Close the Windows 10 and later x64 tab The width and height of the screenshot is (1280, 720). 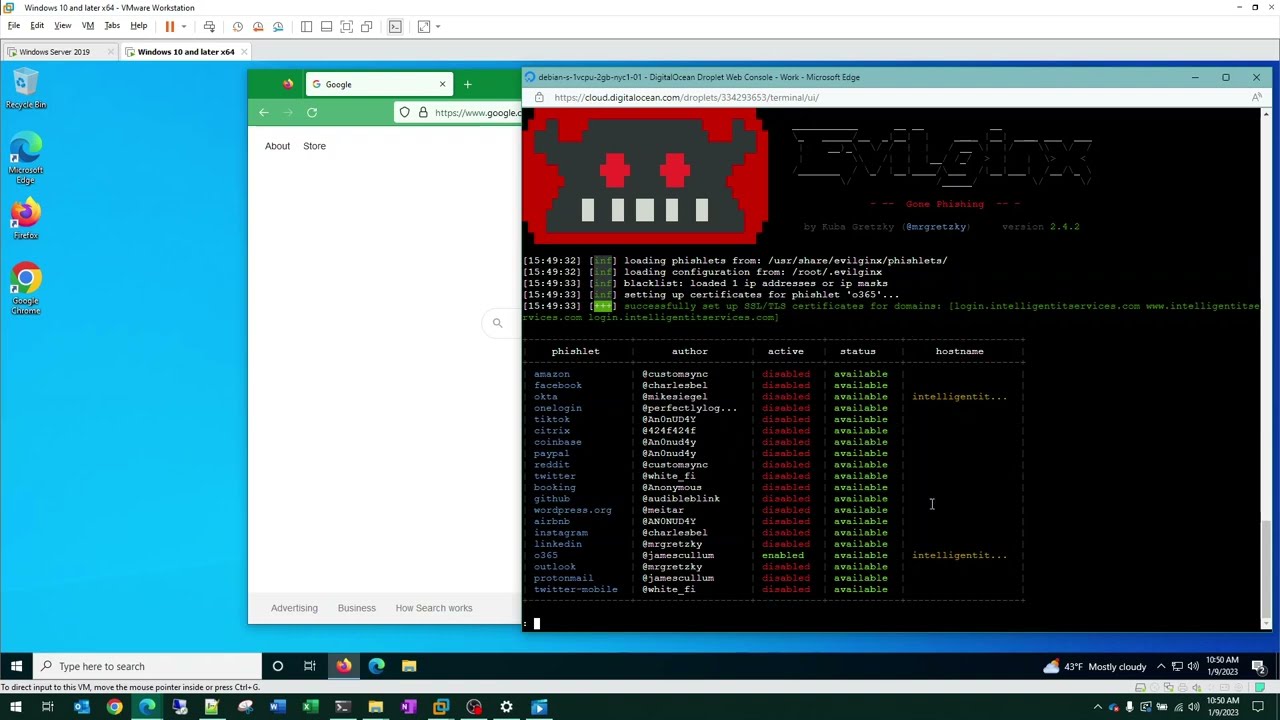point(244,51)
